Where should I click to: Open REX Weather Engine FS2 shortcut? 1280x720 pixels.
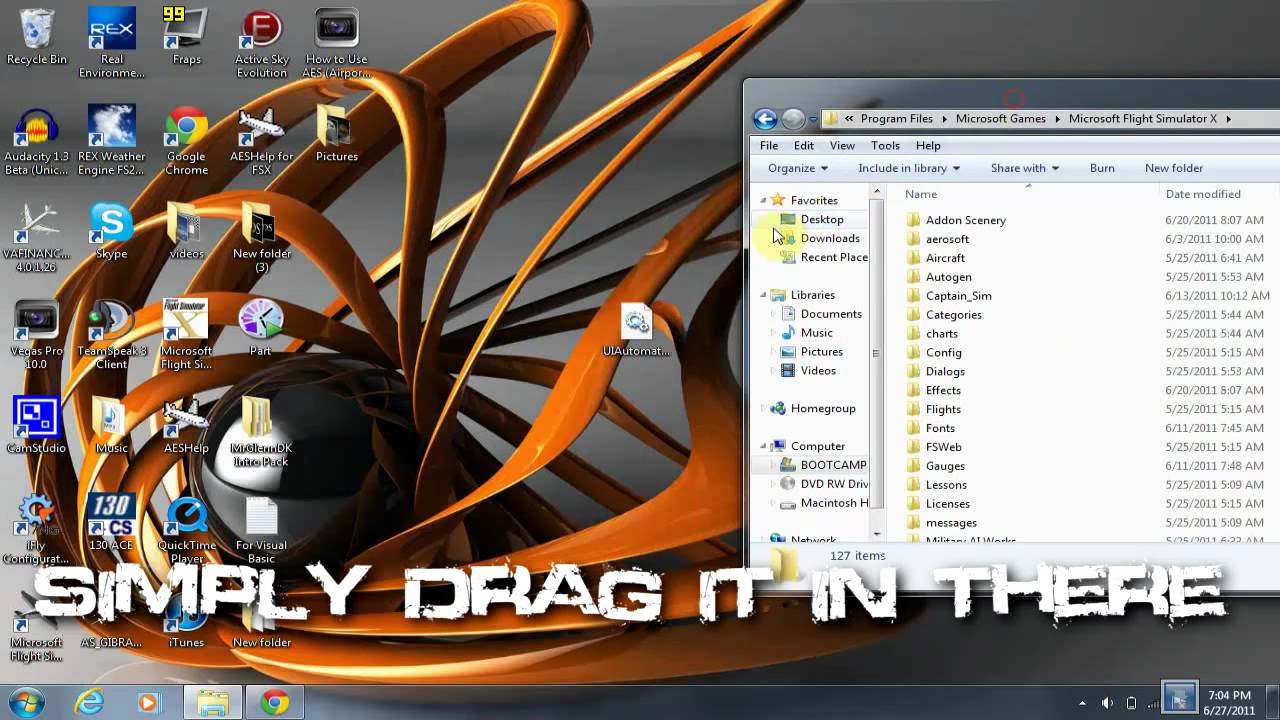click(111, 140)
